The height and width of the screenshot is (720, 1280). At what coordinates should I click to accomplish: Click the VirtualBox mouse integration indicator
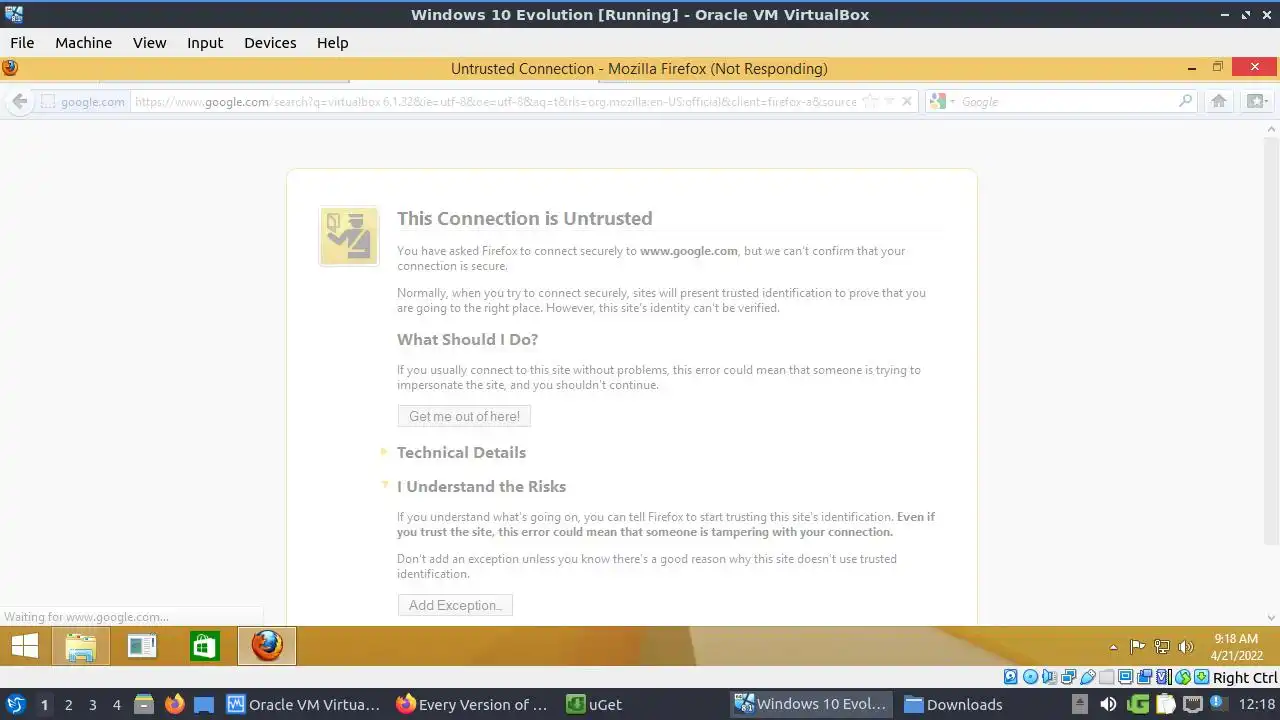pyautogui.click(x=1183, y=677)
